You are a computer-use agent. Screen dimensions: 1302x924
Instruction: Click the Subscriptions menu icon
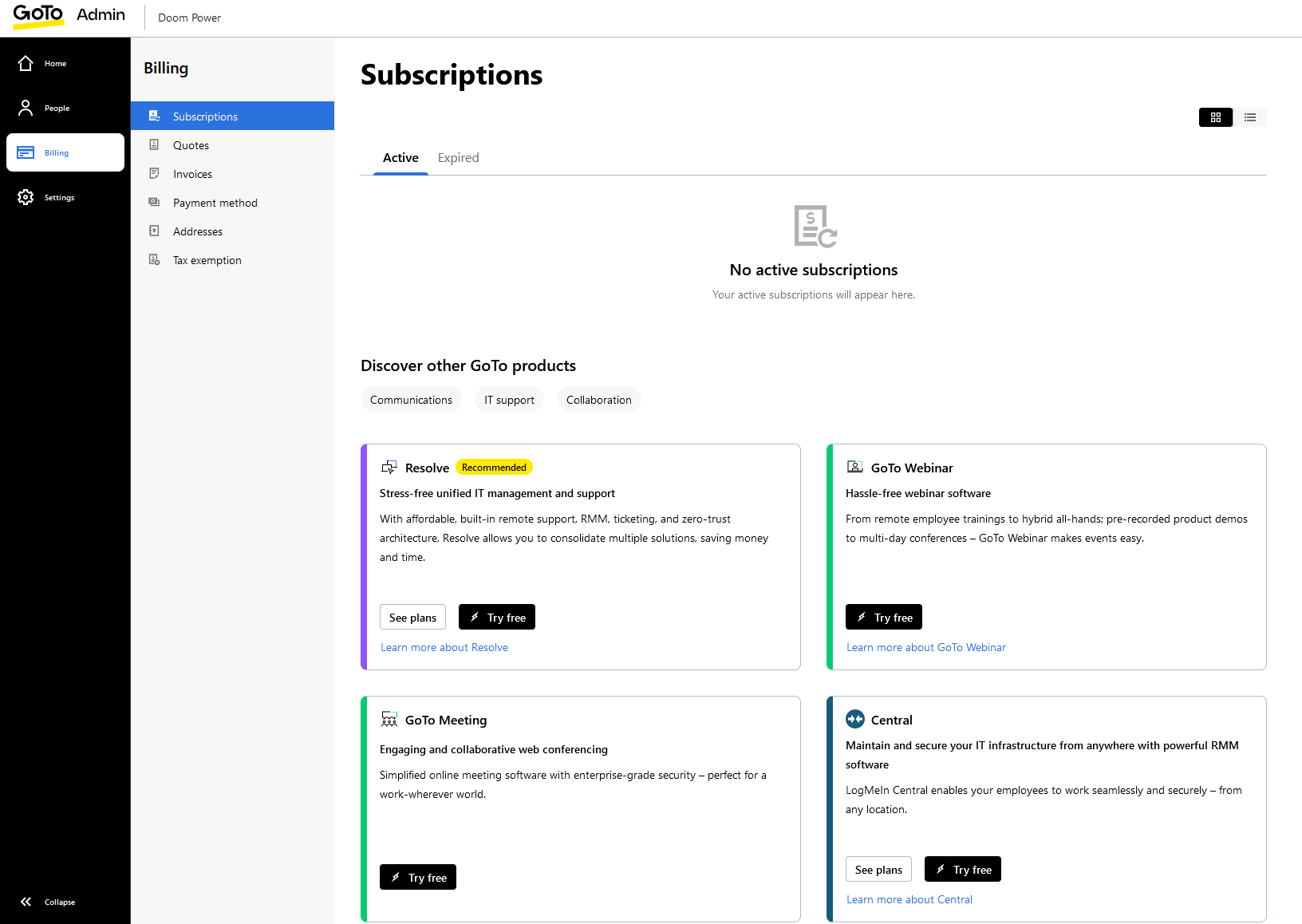155,116
